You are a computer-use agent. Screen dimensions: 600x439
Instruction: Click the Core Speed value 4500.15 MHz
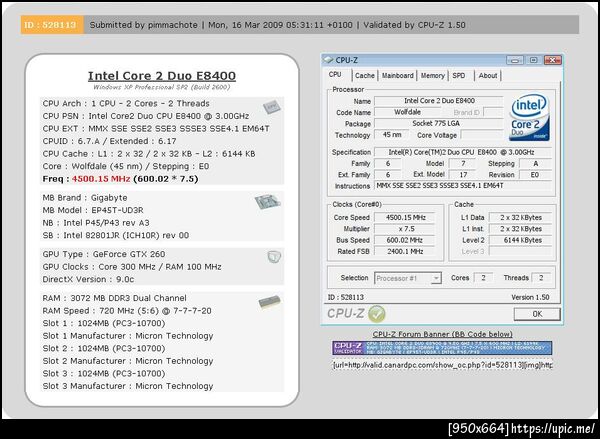coord(405,217)
